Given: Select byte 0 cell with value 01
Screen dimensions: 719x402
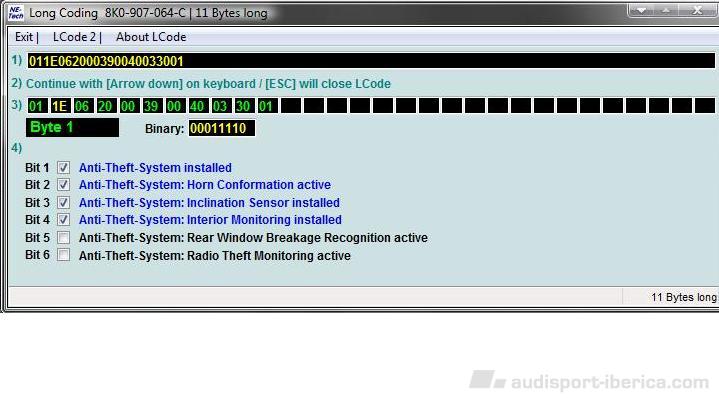Looking at the screenshot, I should coord(37,106).
